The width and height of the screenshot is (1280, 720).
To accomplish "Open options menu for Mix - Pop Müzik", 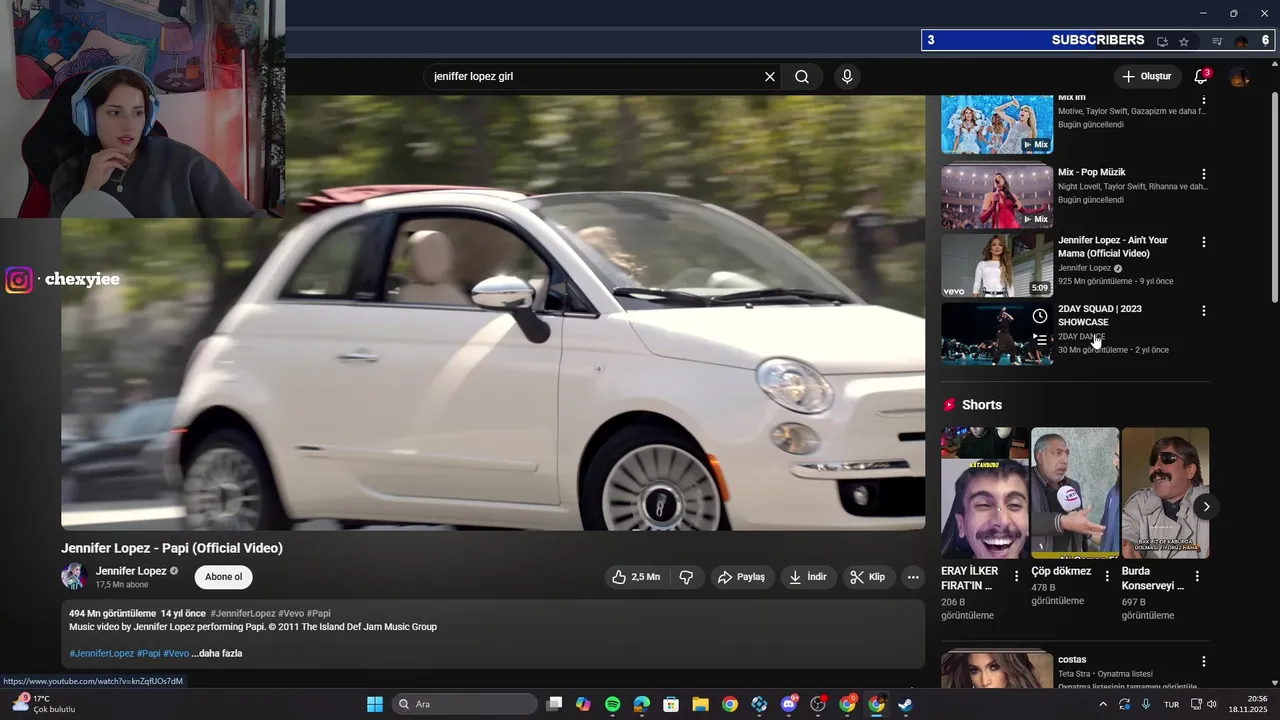I will (1204, 174).
